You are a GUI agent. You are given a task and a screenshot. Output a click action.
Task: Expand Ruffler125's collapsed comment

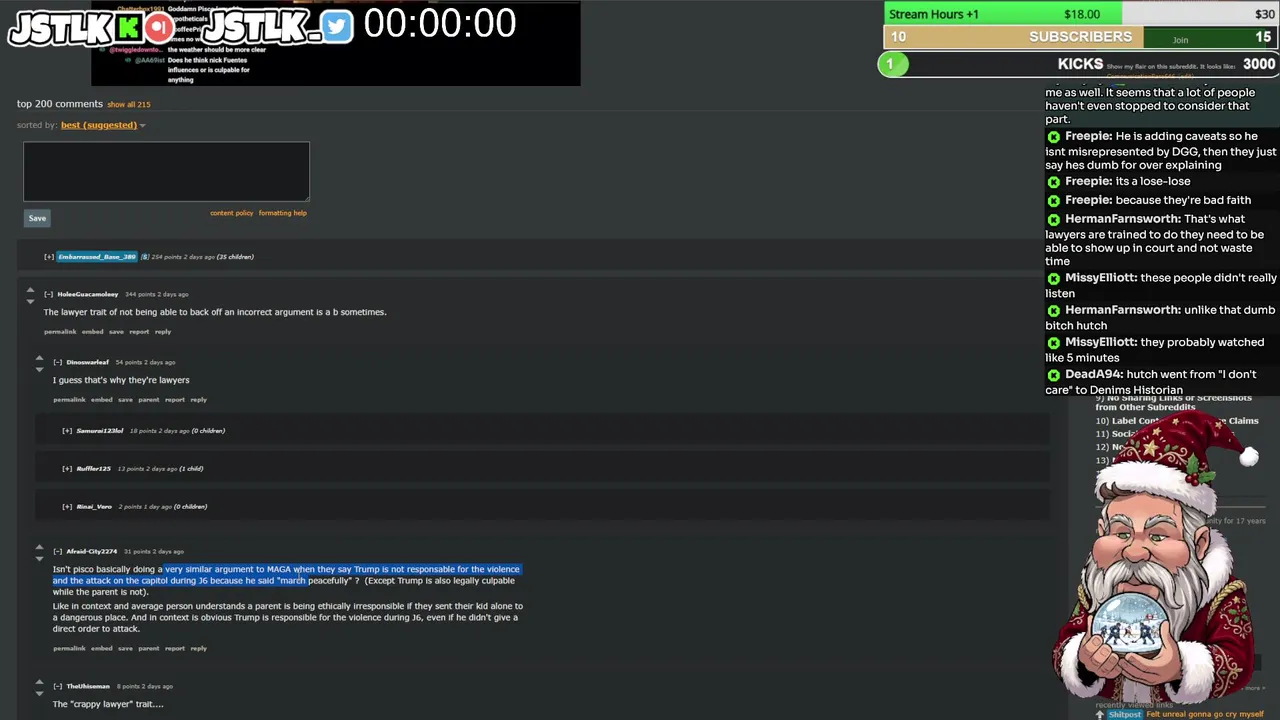click(x=67, y=469)
